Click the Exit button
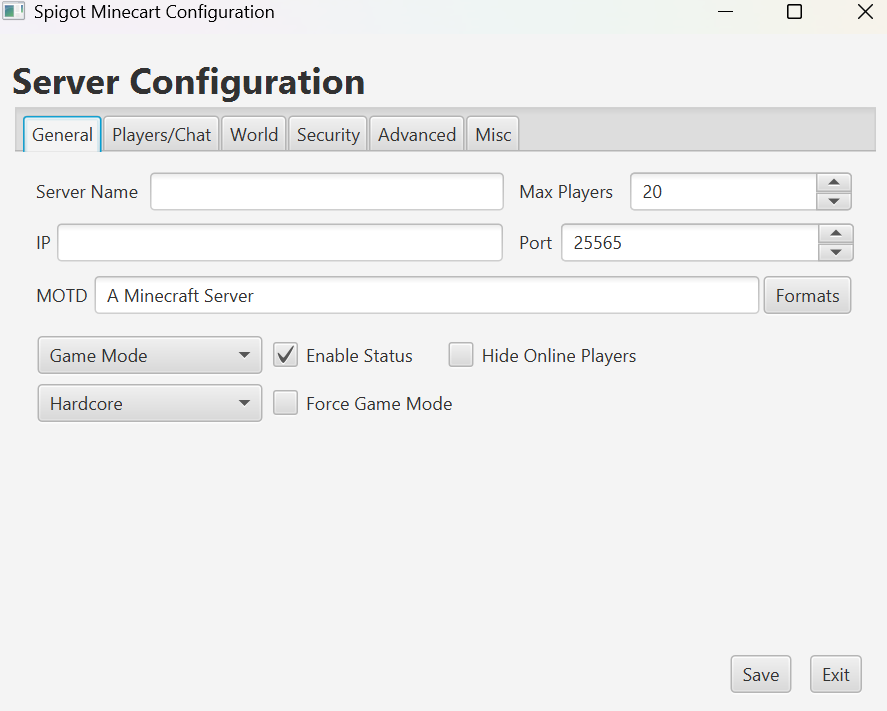Screen dimensions: 887x711 (x=836, y=674)
